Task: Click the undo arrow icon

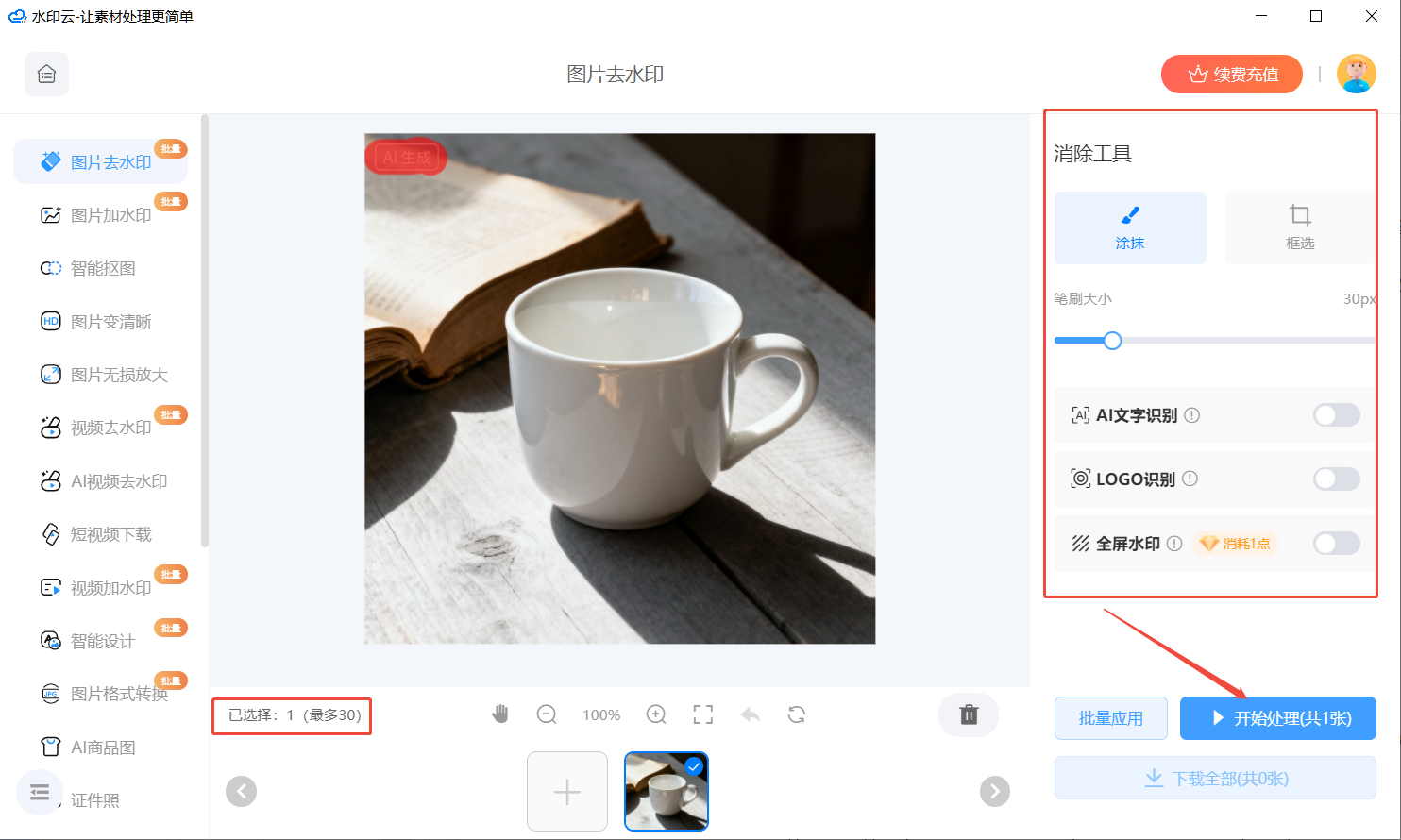Action: click(751, 714)
